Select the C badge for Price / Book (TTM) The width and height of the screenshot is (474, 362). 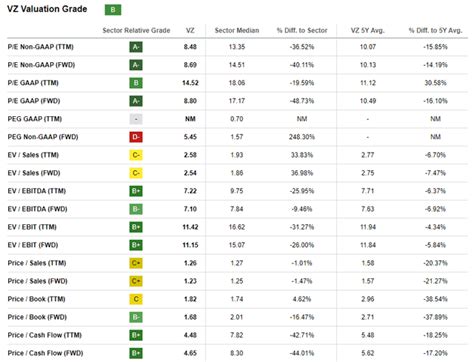136,299
